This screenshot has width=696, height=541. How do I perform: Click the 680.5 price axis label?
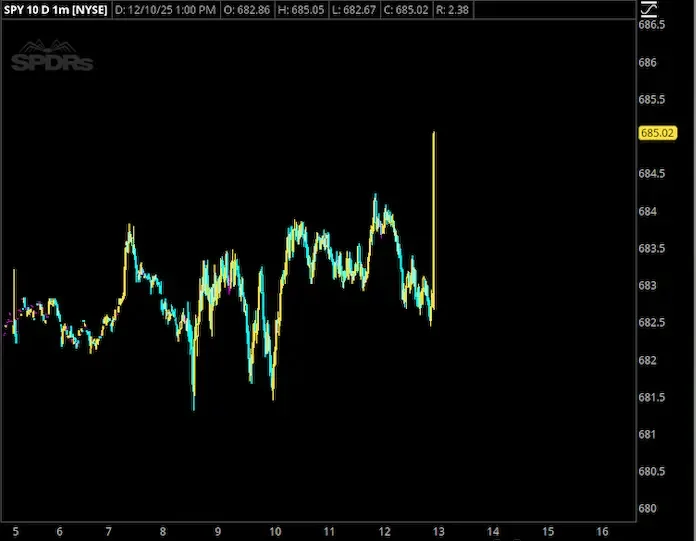point(652,471)
